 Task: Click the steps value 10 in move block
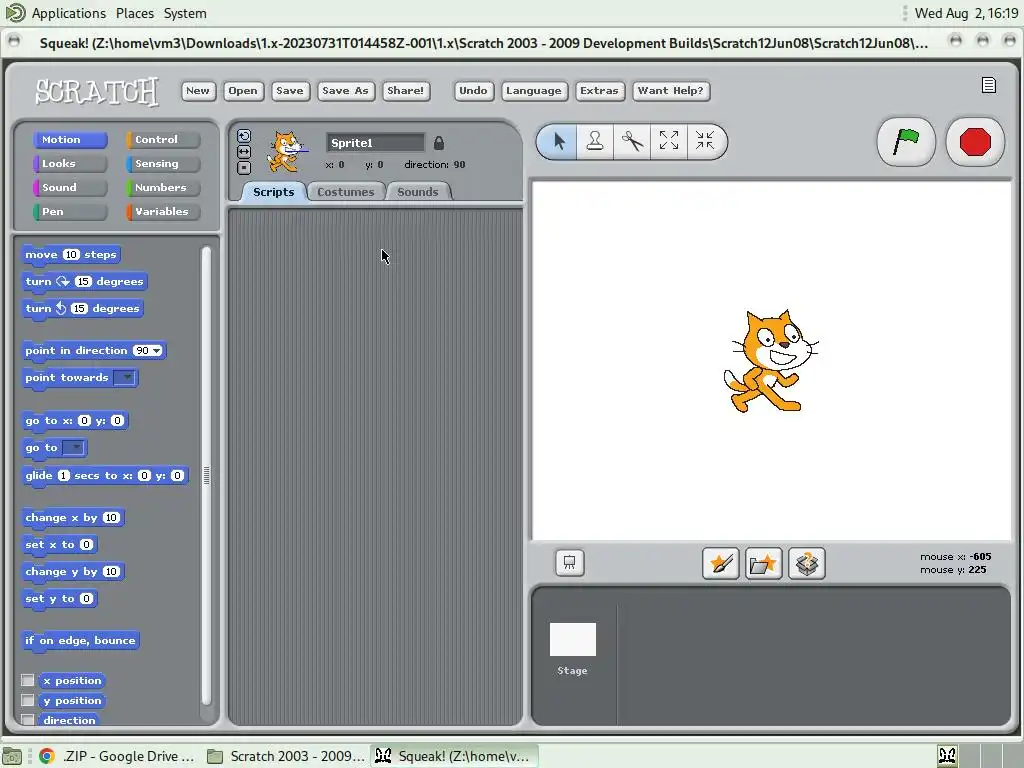click(71, 255)
